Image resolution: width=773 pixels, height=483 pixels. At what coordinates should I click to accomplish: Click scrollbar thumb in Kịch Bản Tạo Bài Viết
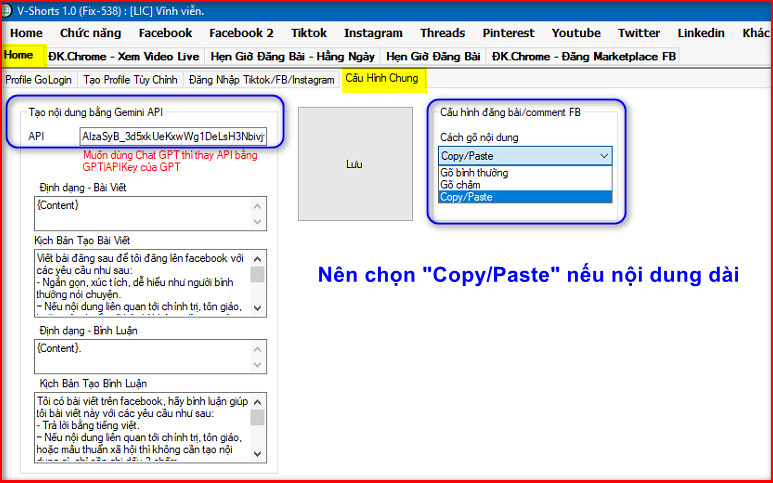[257, 274]
